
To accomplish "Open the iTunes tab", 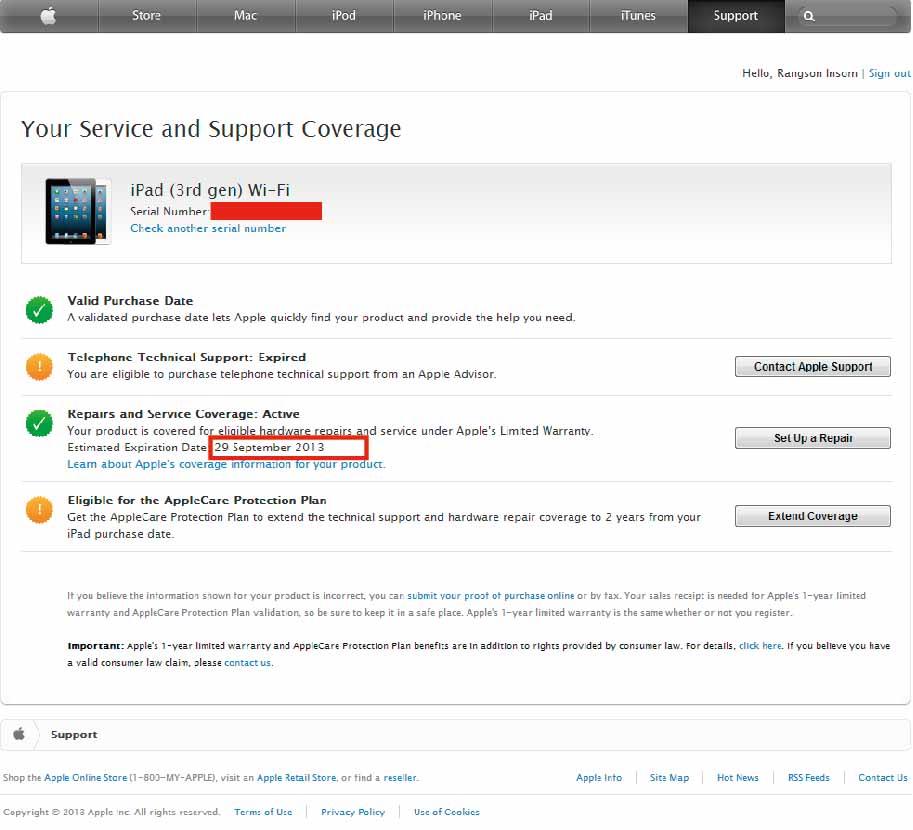I will pyautogui.click(x=638, y=16).
